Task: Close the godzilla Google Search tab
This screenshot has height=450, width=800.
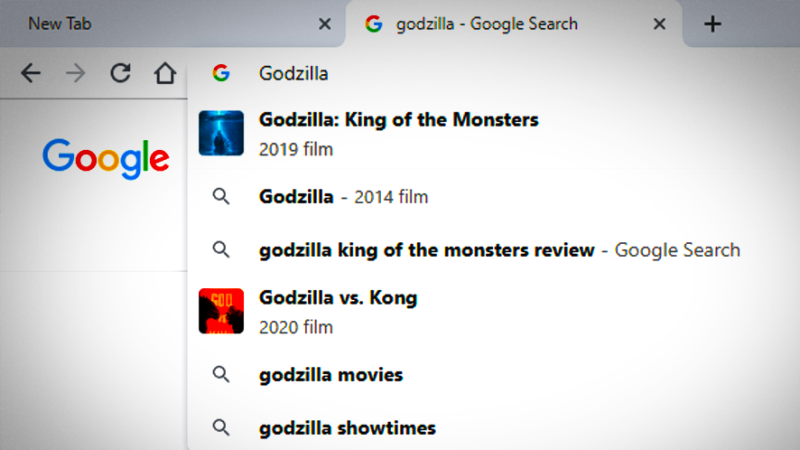Action: coord(659,24)
